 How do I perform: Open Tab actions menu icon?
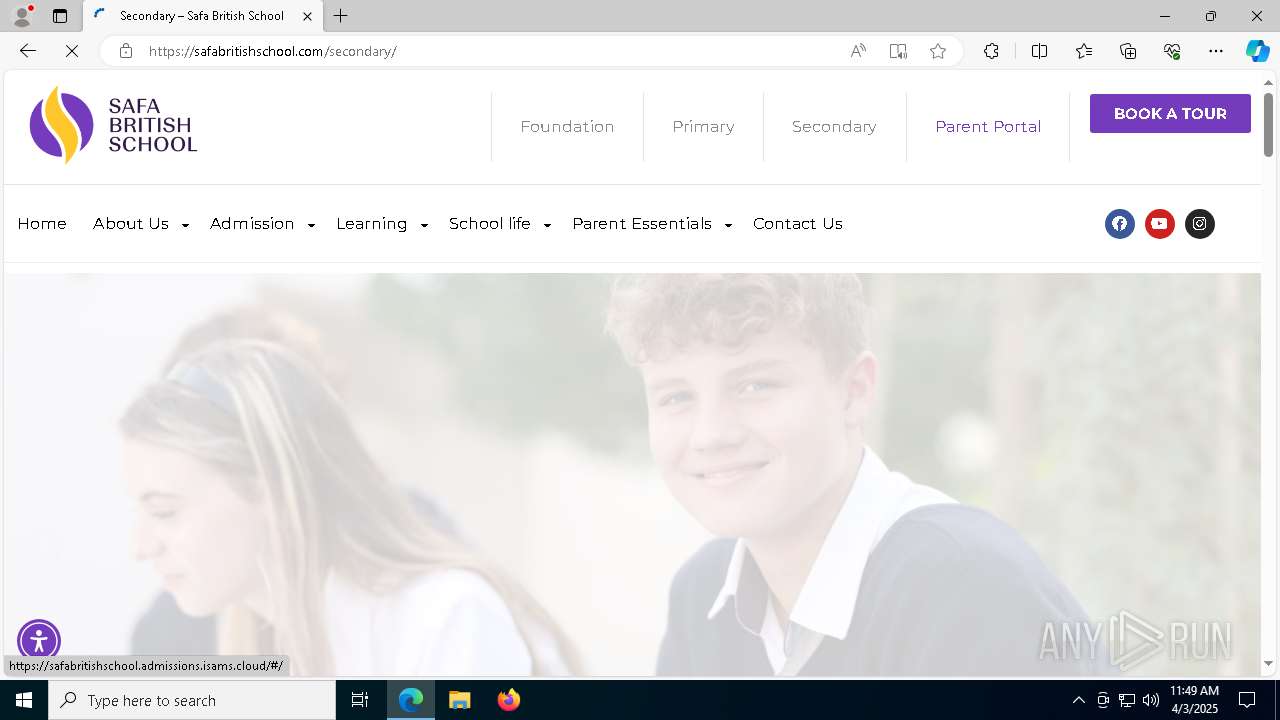(60, 16)
